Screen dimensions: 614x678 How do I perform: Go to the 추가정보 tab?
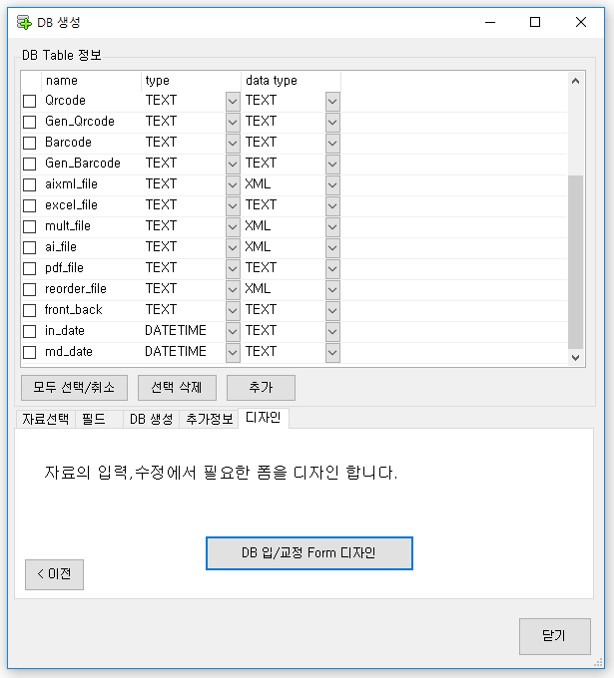(x=209, y=420)
